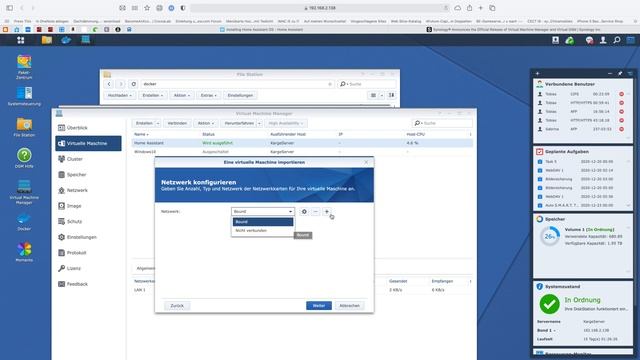This screenshot has height=360, width=640.
Task: Select Home Assistant VM row
Action: pyautogui.click(x=302, y=143)
